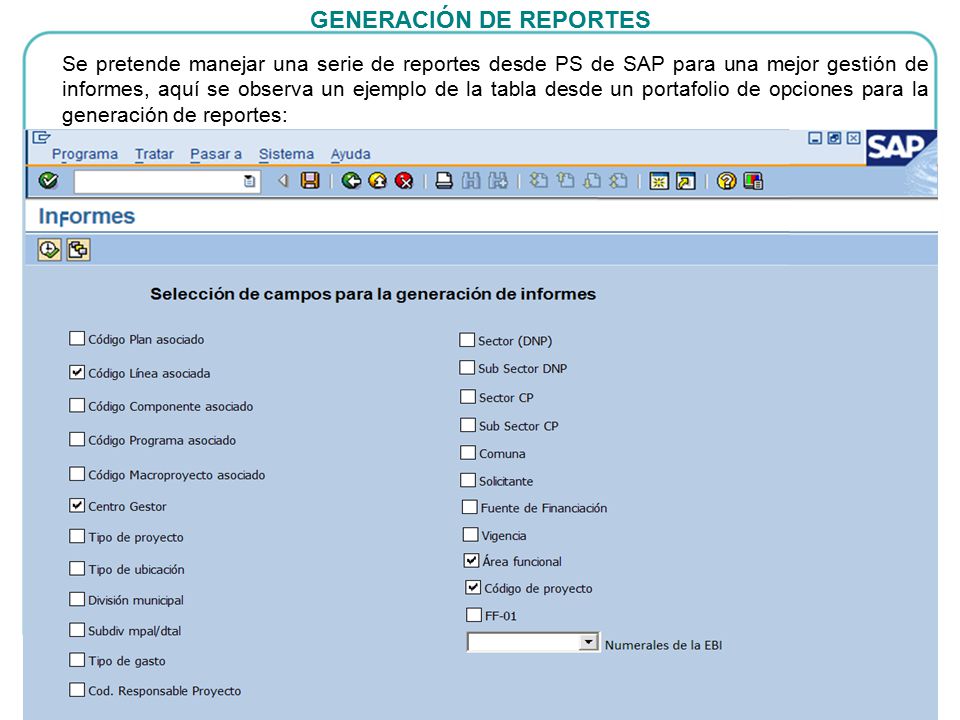Select Tipo de gasto checkbox
The width and height of the screenshot is (960, 720).
pos(77,659)
